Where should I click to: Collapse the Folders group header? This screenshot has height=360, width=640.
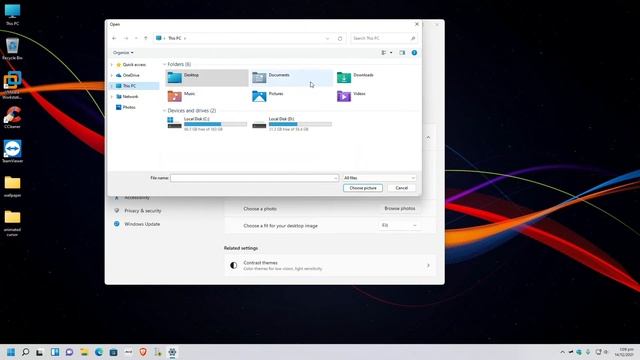[x=164, y=64]
